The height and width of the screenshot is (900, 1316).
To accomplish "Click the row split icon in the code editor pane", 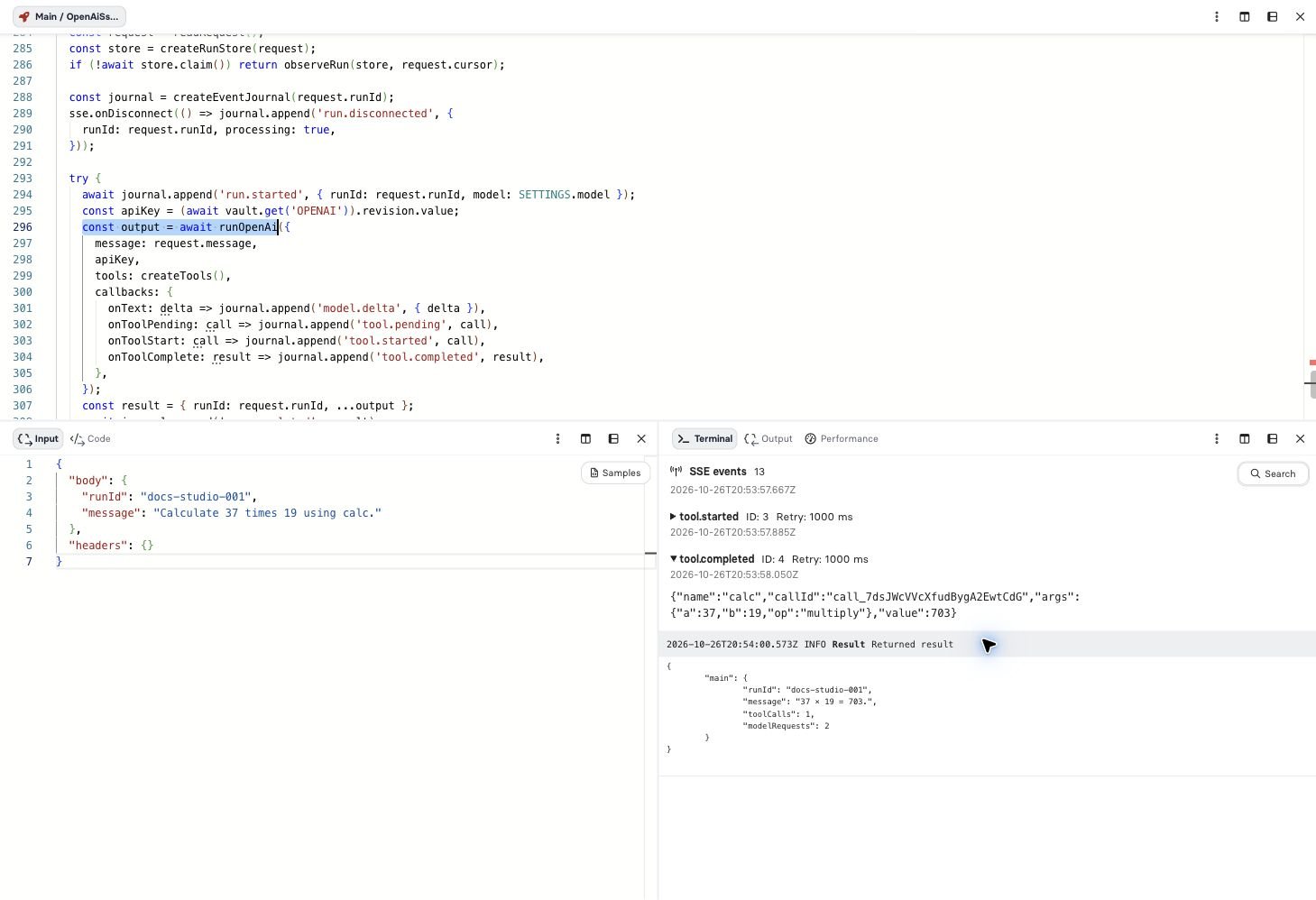I will [1273, 16].
